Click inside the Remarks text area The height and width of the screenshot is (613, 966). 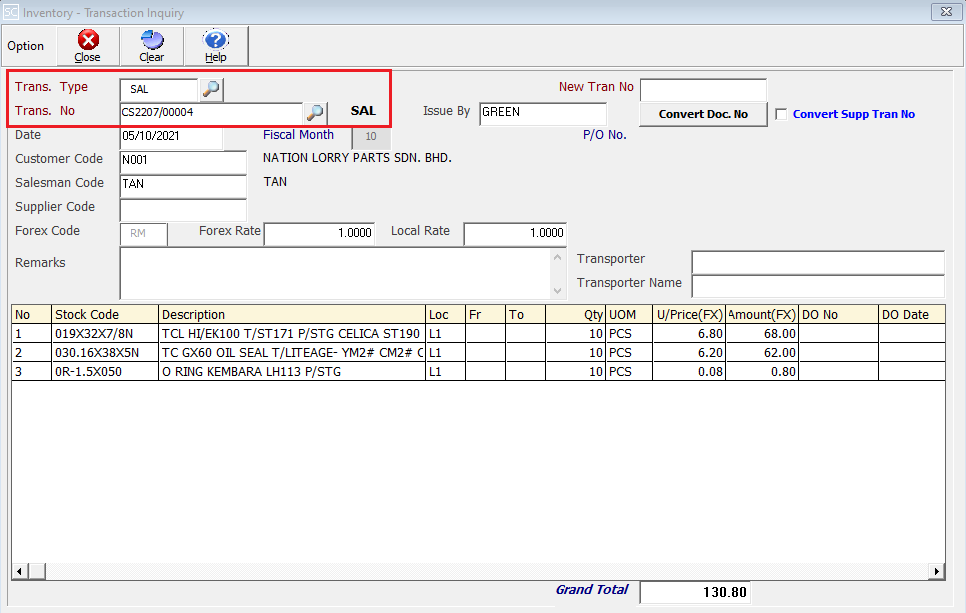336,274
